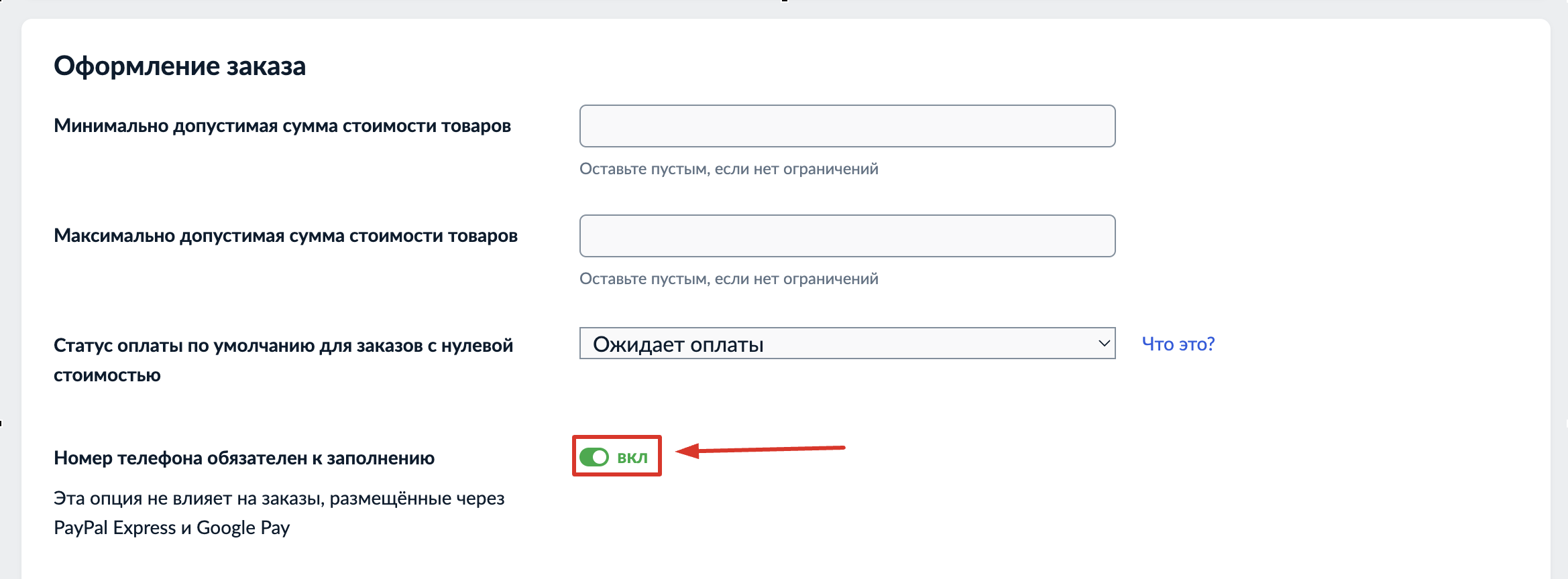The height and width of the screenshot is (579, 1568).
Task: Click the hint text under the minimum sum field
Action: coord(728,169)
